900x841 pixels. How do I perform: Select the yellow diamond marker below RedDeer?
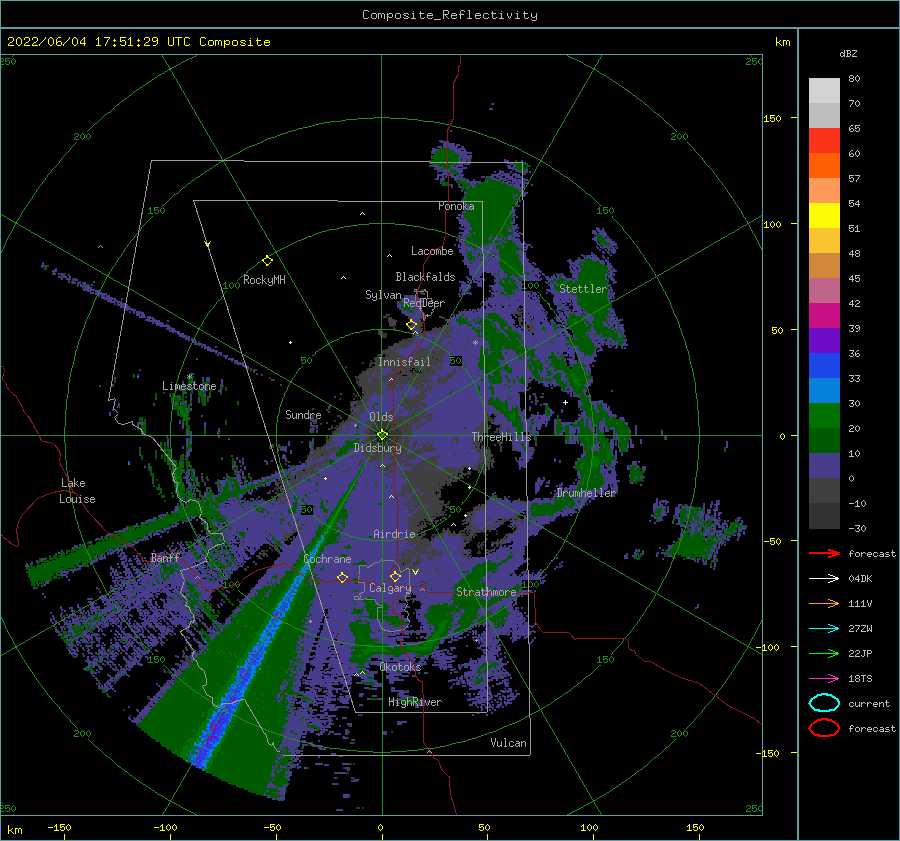(x=412, y=325)
